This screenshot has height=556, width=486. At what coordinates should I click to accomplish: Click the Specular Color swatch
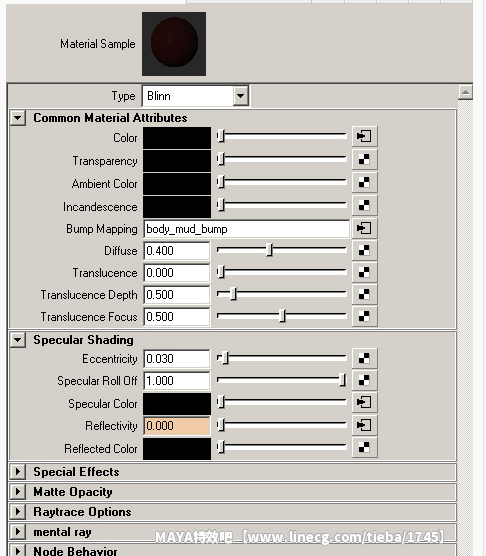tap(177, 404)
